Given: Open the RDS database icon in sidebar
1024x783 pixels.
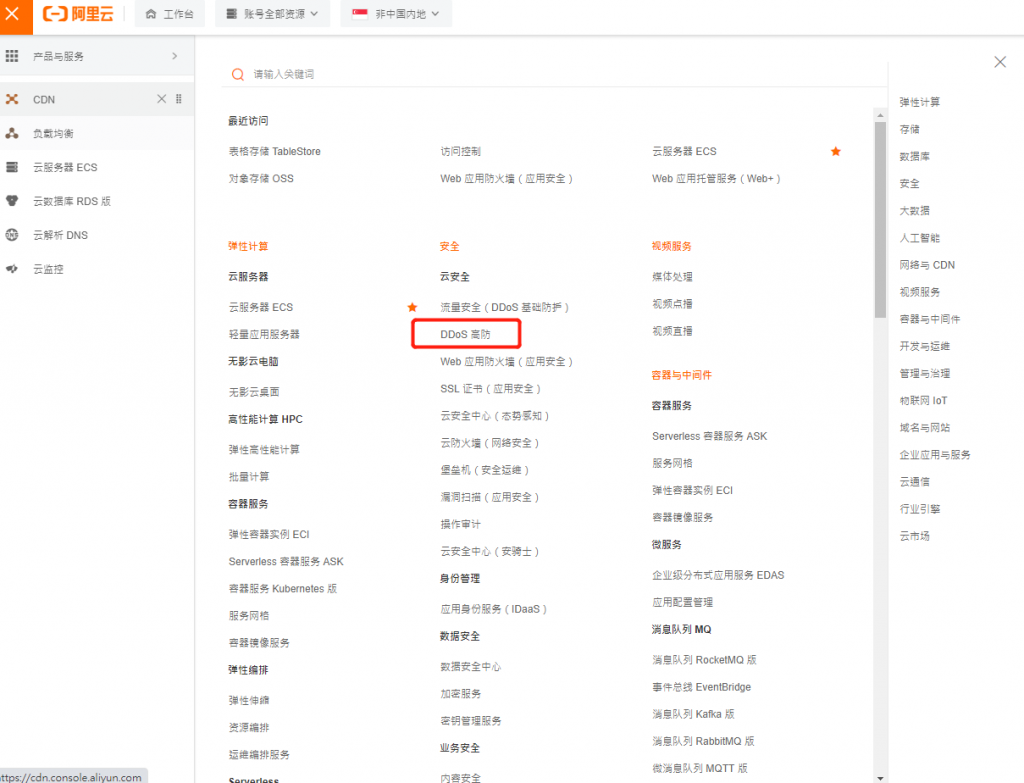Looking at the screenshot, I should point(12,201).
